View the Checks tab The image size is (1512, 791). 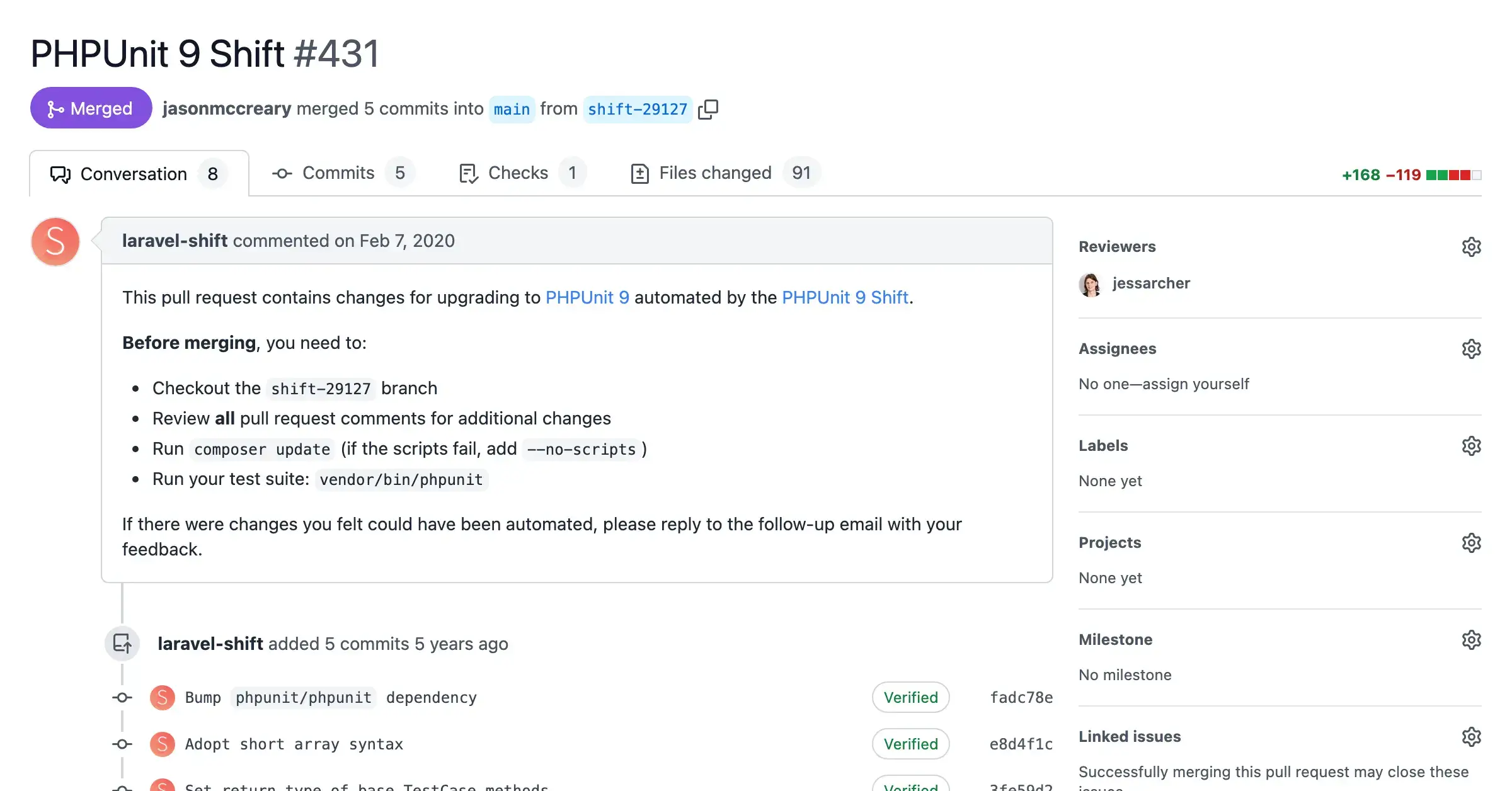[517, 173]
